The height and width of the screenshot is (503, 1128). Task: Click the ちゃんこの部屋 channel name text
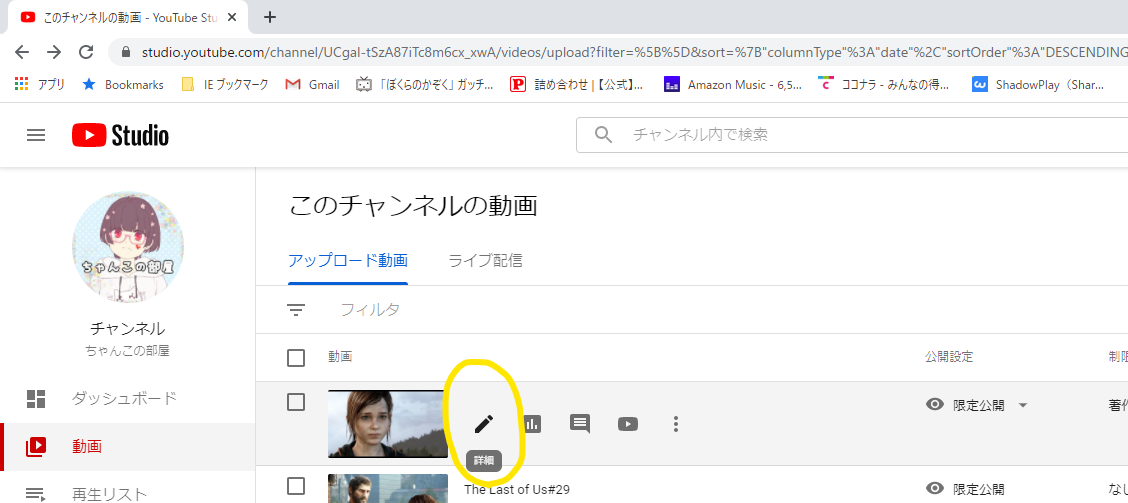[128, 351]
